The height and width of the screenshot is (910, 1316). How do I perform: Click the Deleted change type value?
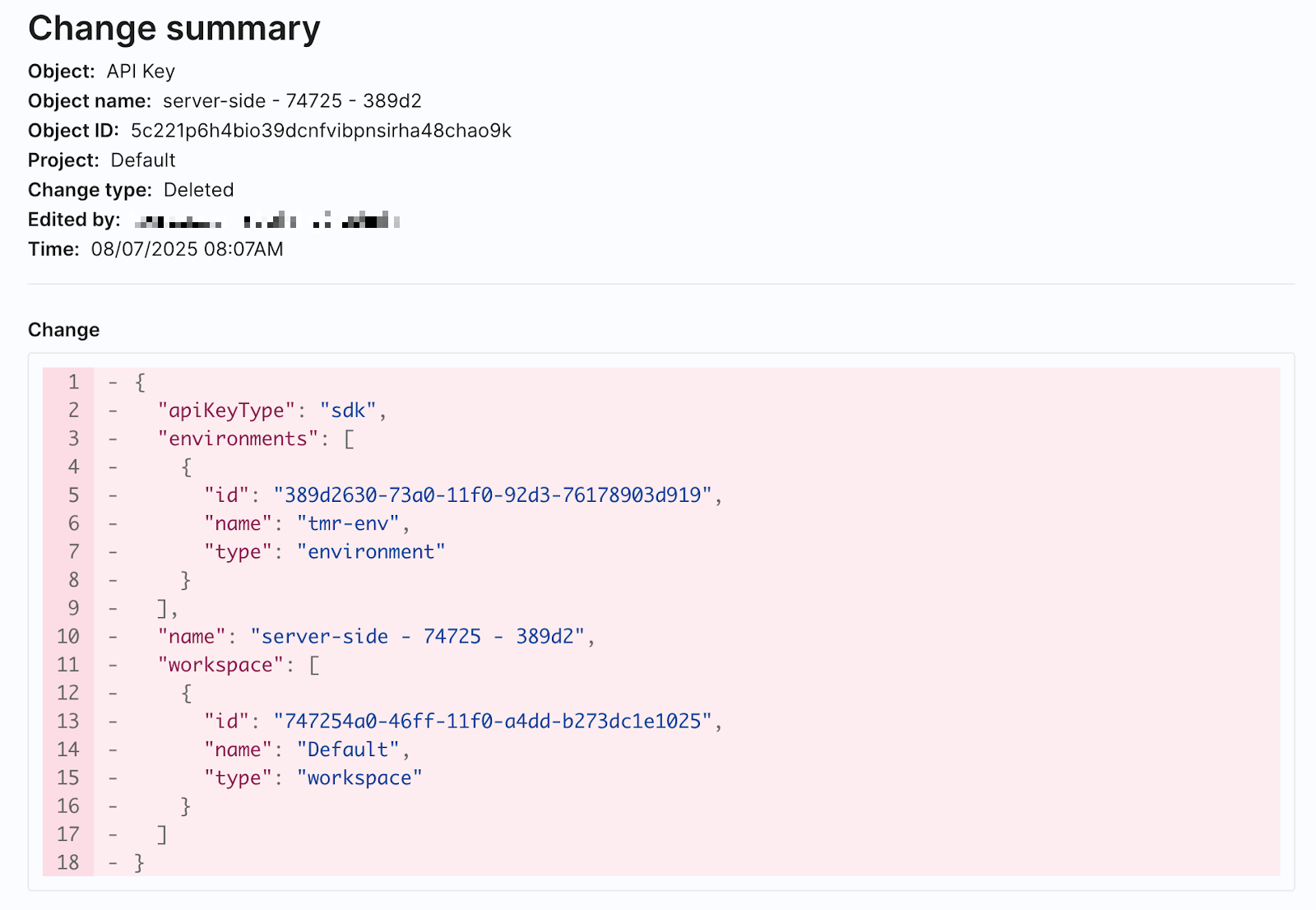pyautogui.click(x=198, y=190)
